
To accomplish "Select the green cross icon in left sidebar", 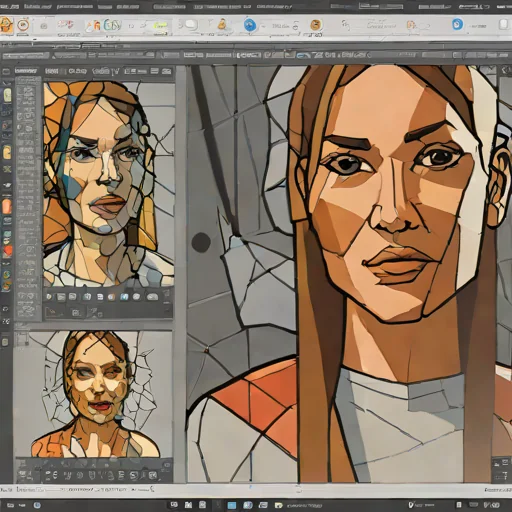I will click(x=7, y=169).
